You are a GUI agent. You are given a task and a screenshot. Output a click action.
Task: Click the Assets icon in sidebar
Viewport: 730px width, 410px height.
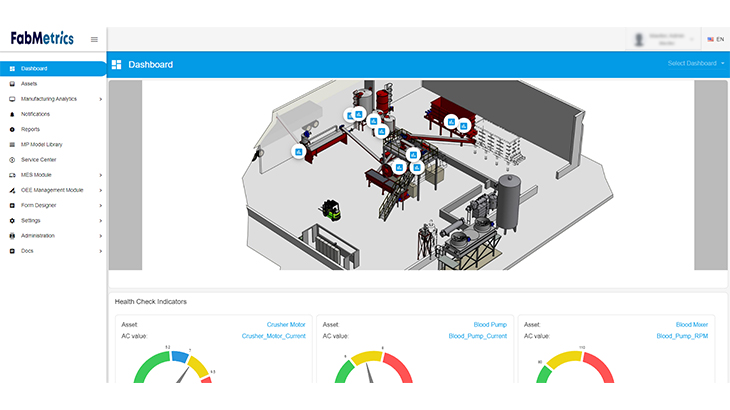tap(12, 84)
